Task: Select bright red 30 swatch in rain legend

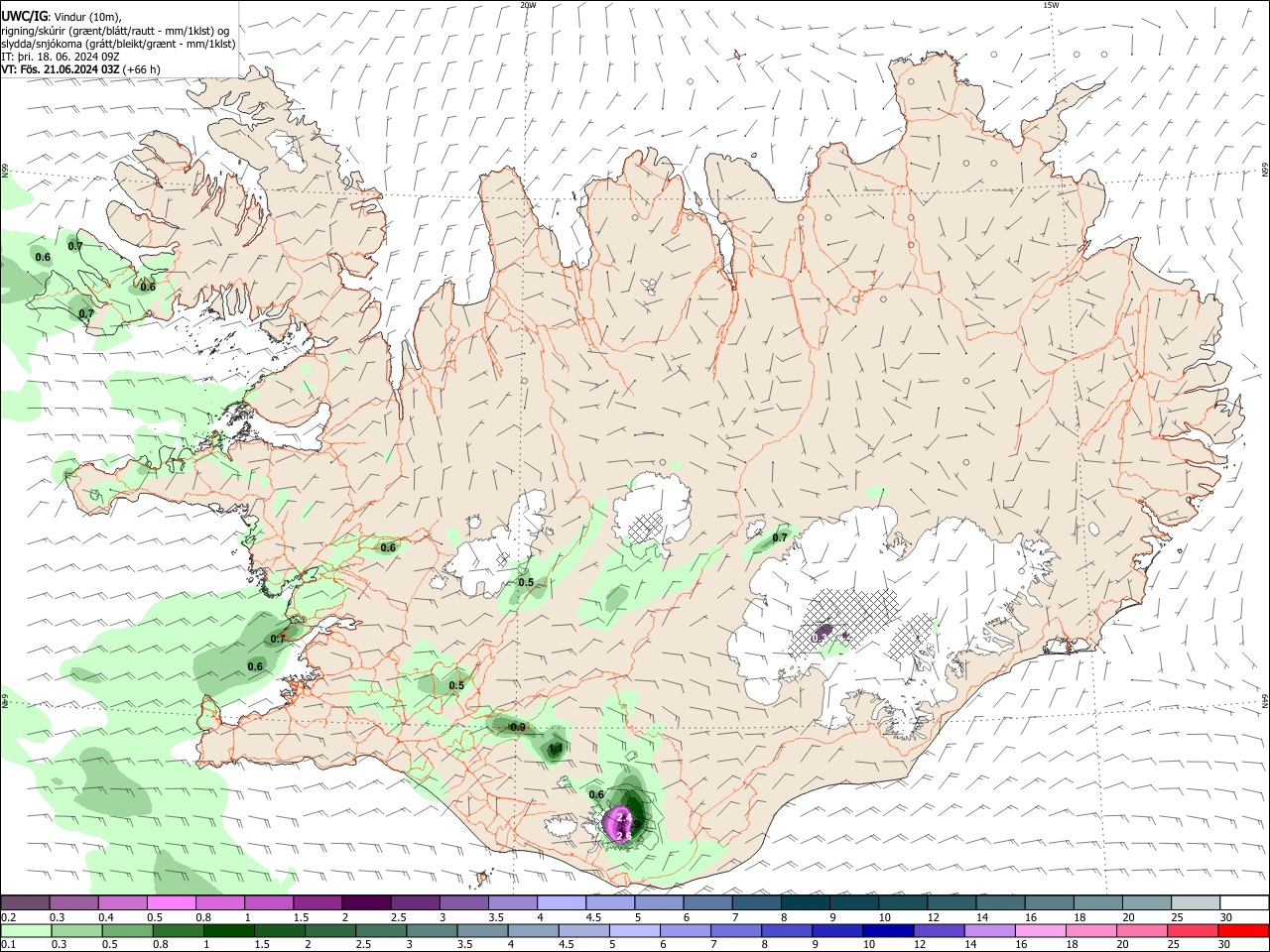Action: coord(1243,930)
